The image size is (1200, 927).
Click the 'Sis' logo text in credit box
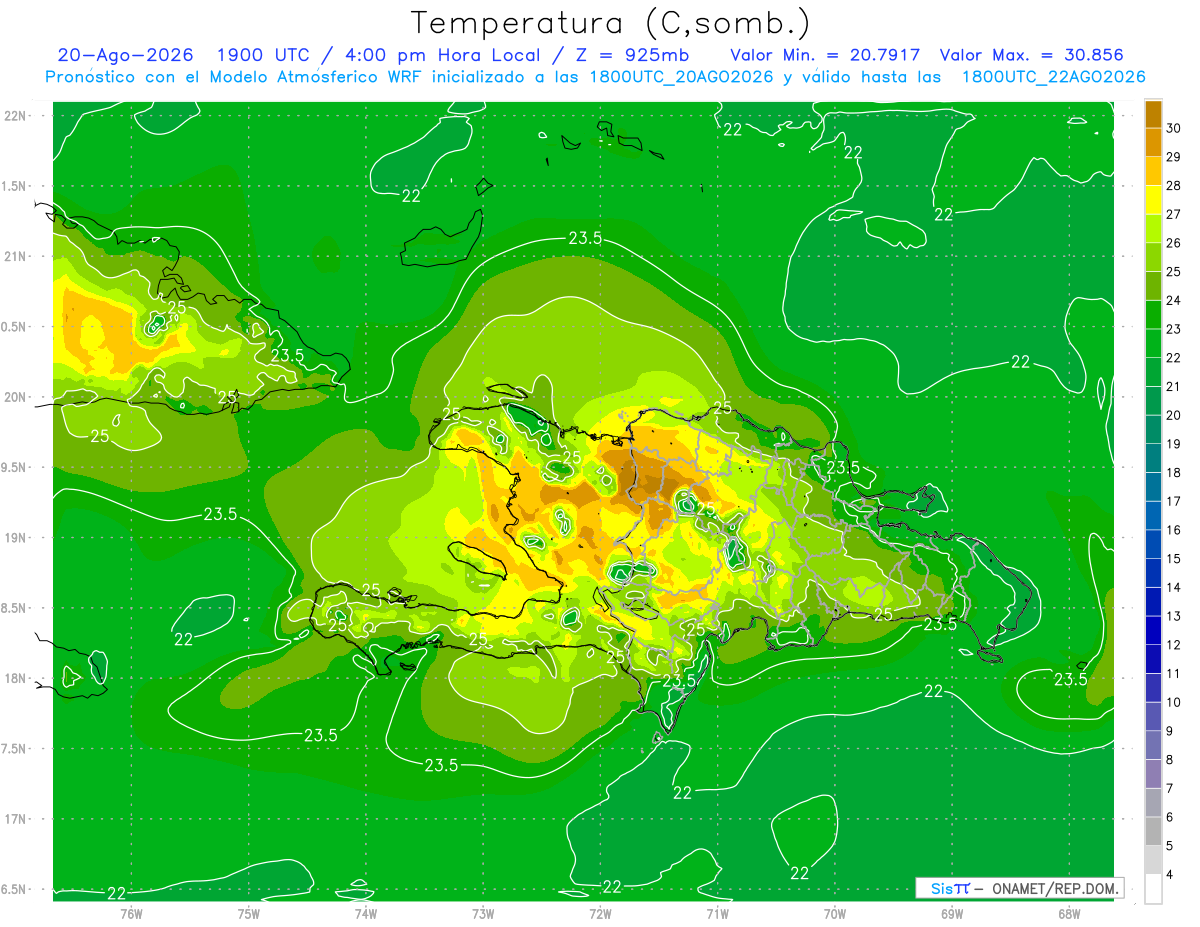coord(941,888)
